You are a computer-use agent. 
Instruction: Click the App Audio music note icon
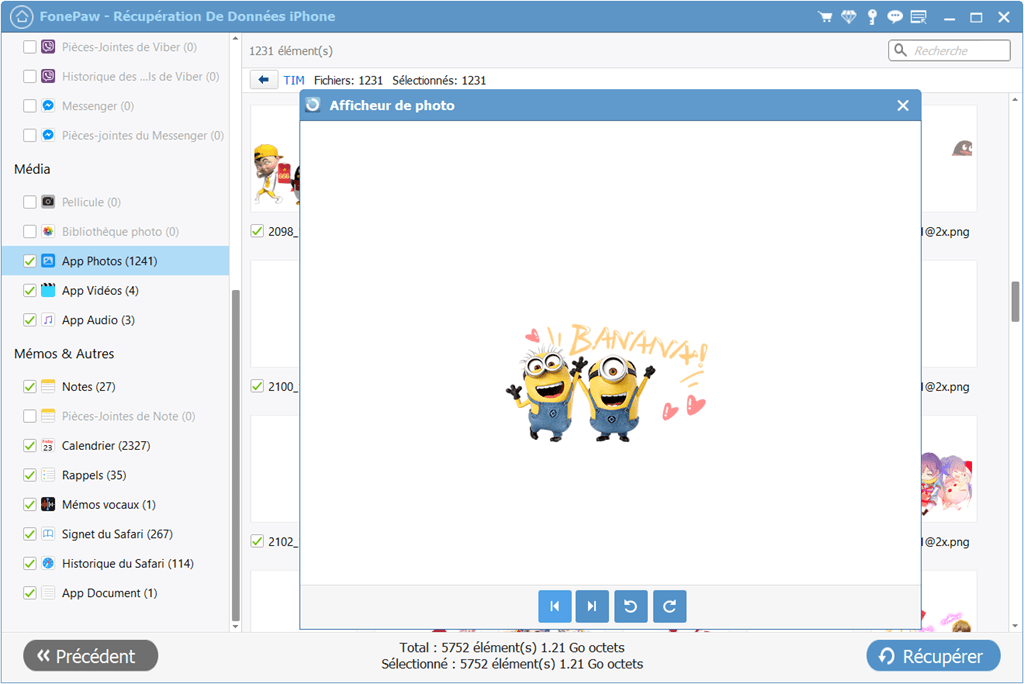(x=48, y=319)
